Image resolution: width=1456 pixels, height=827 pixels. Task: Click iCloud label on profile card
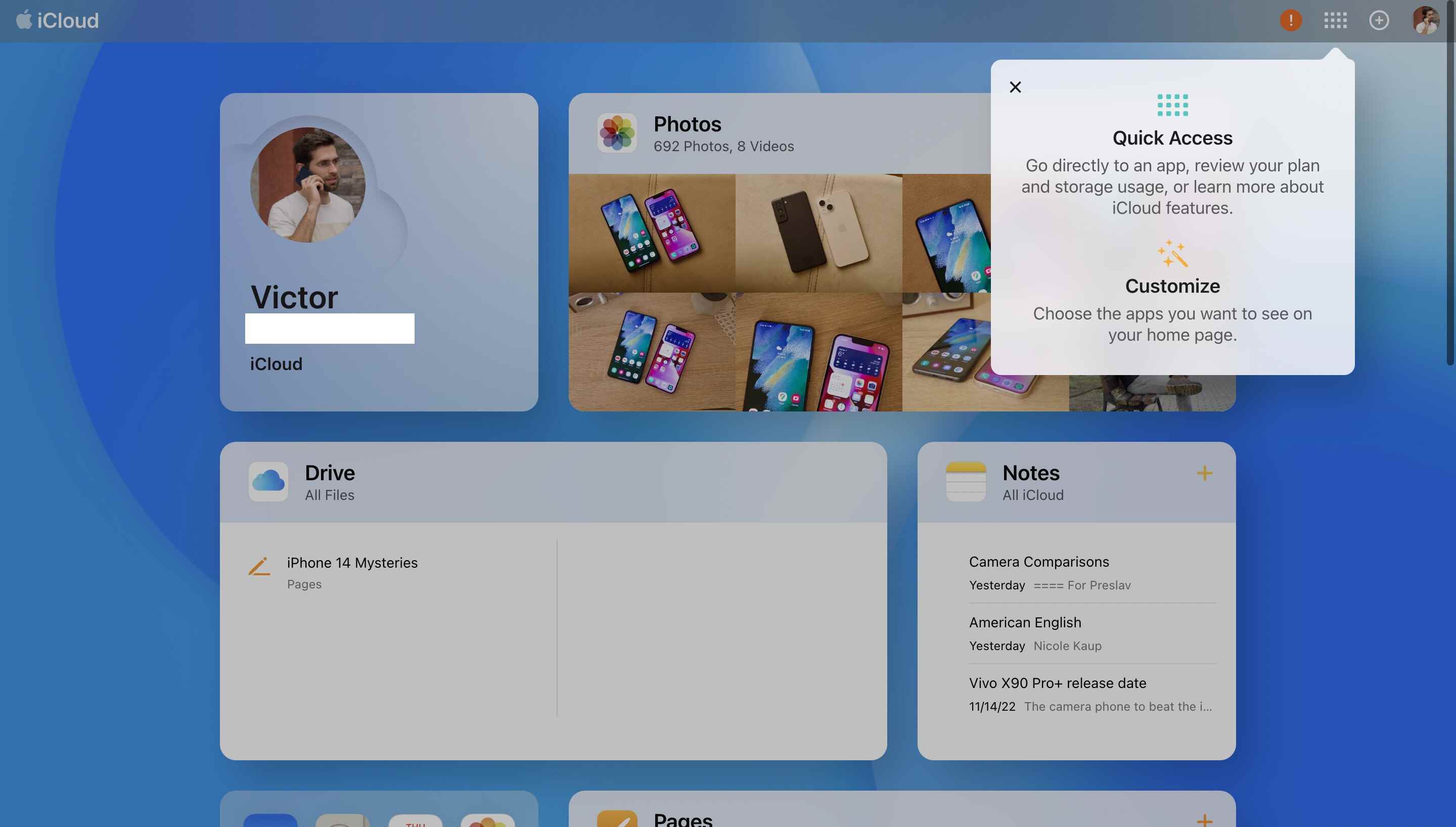click(276, 364)
